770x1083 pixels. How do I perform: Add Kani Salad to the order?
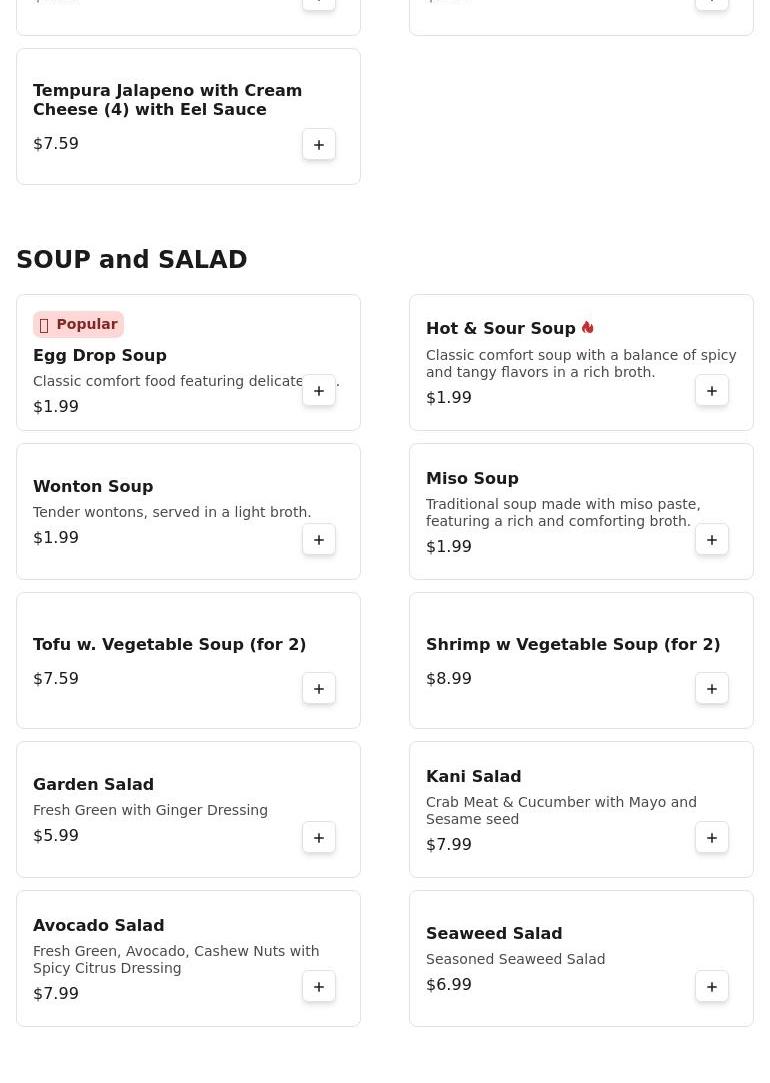tap(711, 838)
